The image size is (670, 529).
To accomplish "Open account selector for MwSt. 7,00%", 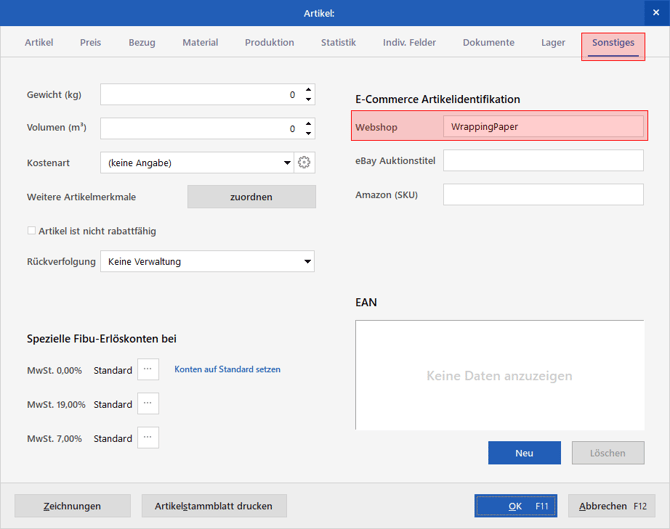I will pos(148,438).
